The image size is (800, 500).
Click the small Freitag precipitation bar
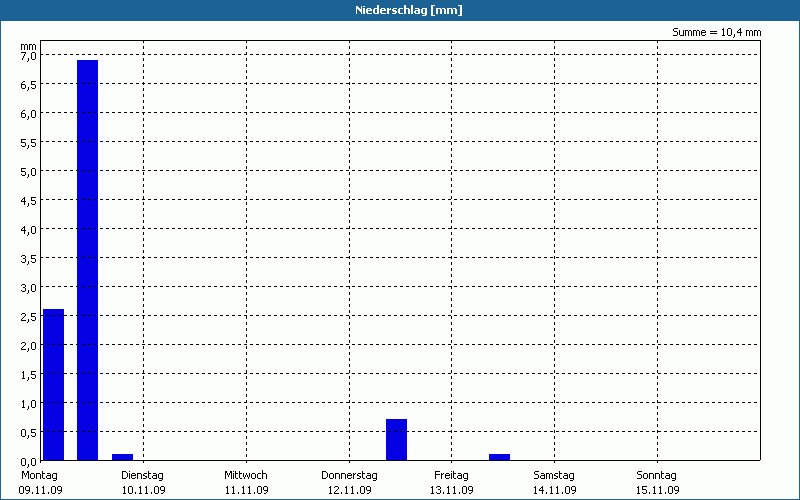coord(499,457)
